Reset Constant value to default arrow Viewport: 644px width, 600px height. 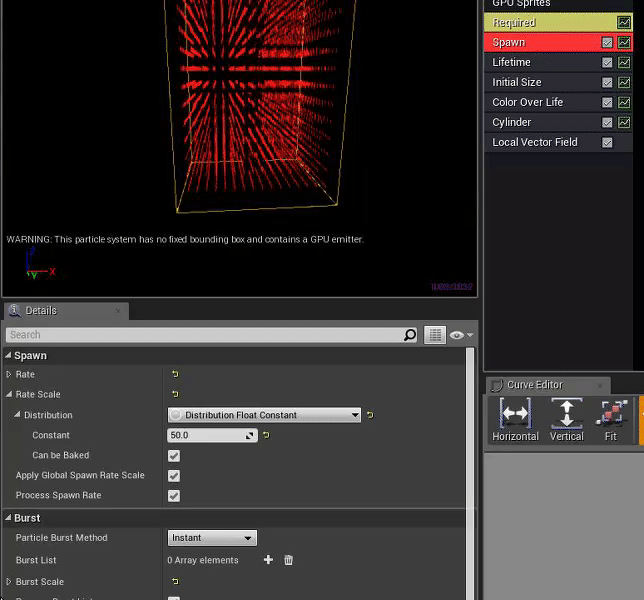click(266, 435)
